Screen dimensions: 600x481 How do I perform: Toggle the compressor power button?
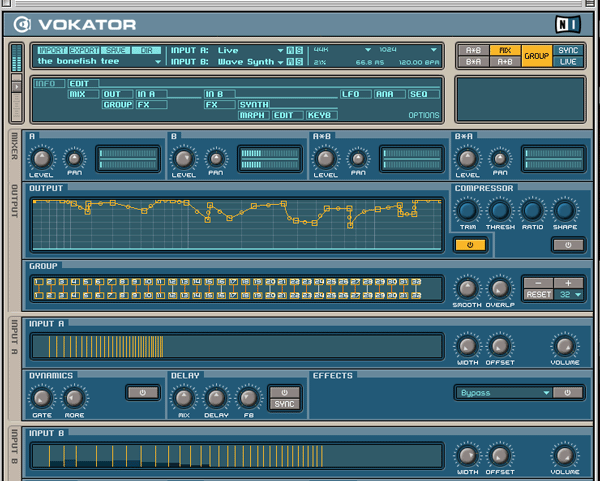coord(568,244)
